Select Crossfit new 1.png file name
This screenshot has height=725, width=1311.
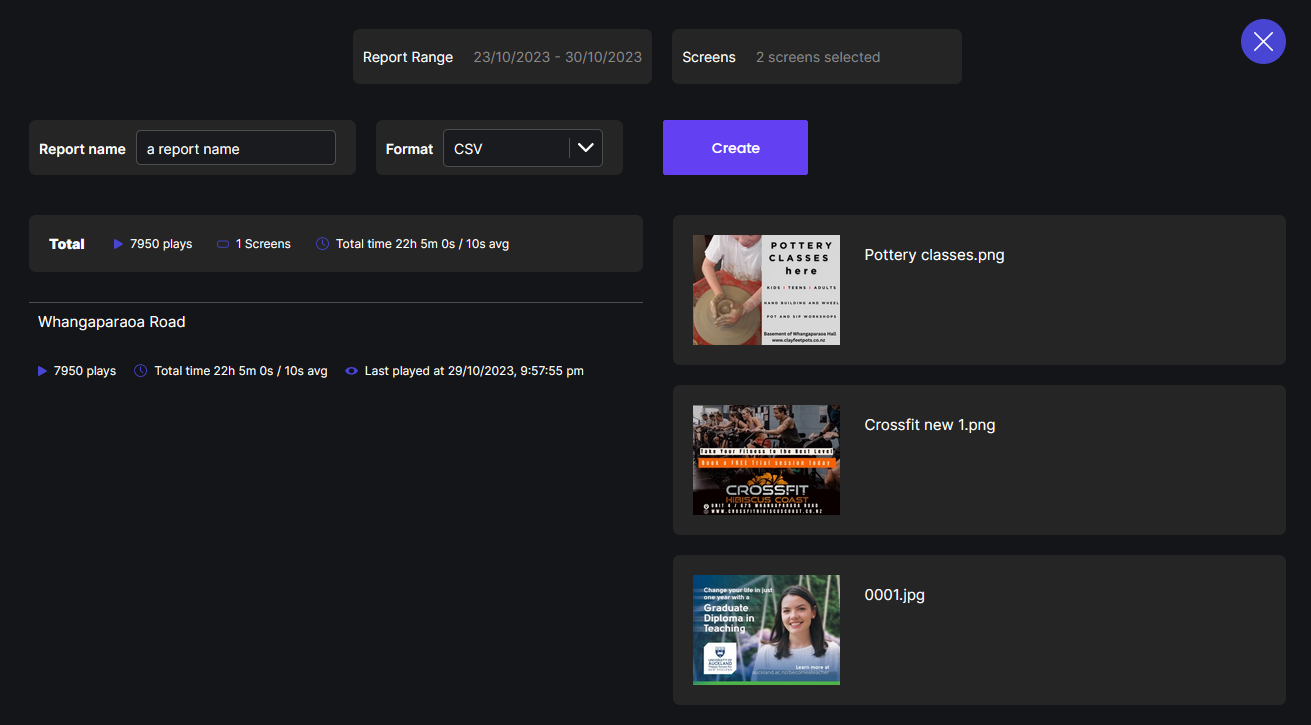point(929,425)
